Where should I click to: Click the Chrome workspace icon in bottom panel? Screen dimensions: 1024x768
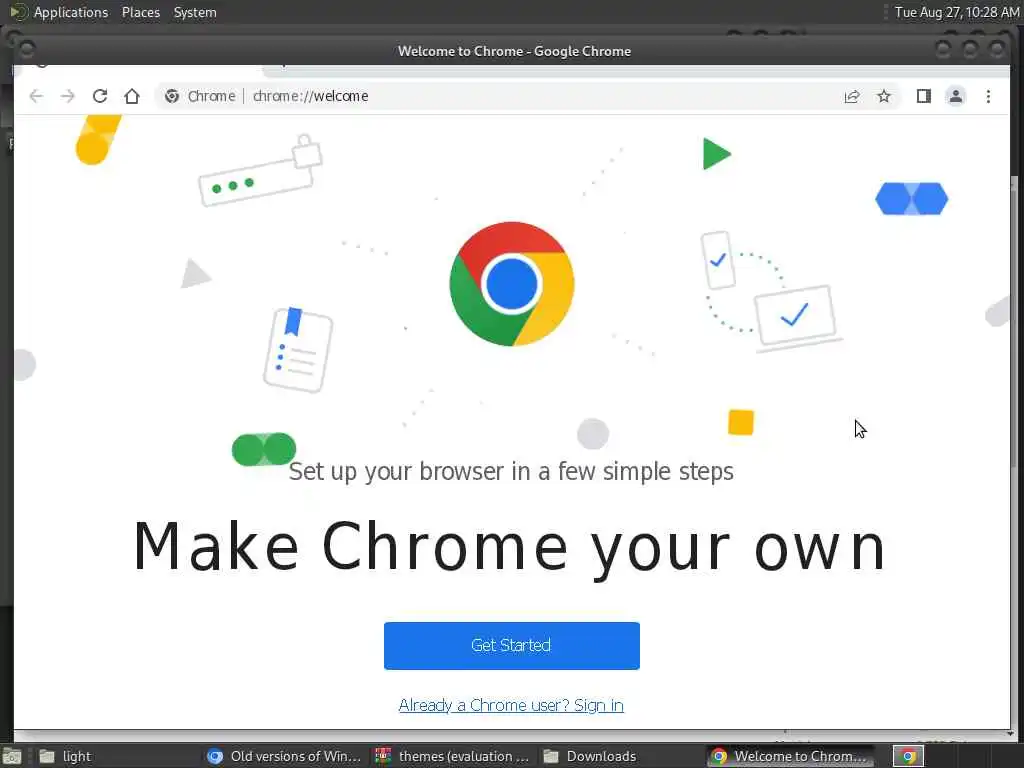click(908, 756)
